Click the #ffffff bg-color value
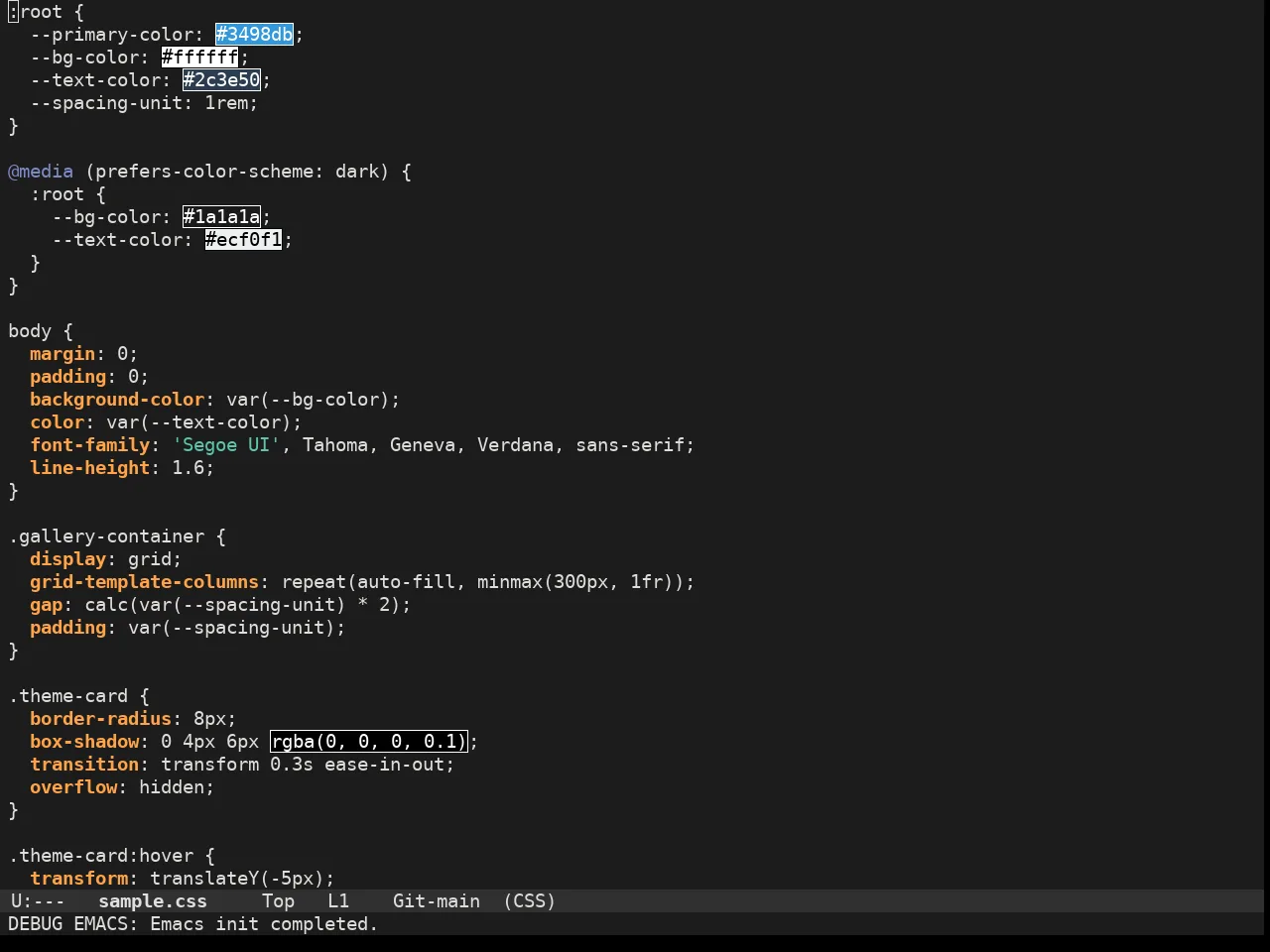 [x=200, y=58]
